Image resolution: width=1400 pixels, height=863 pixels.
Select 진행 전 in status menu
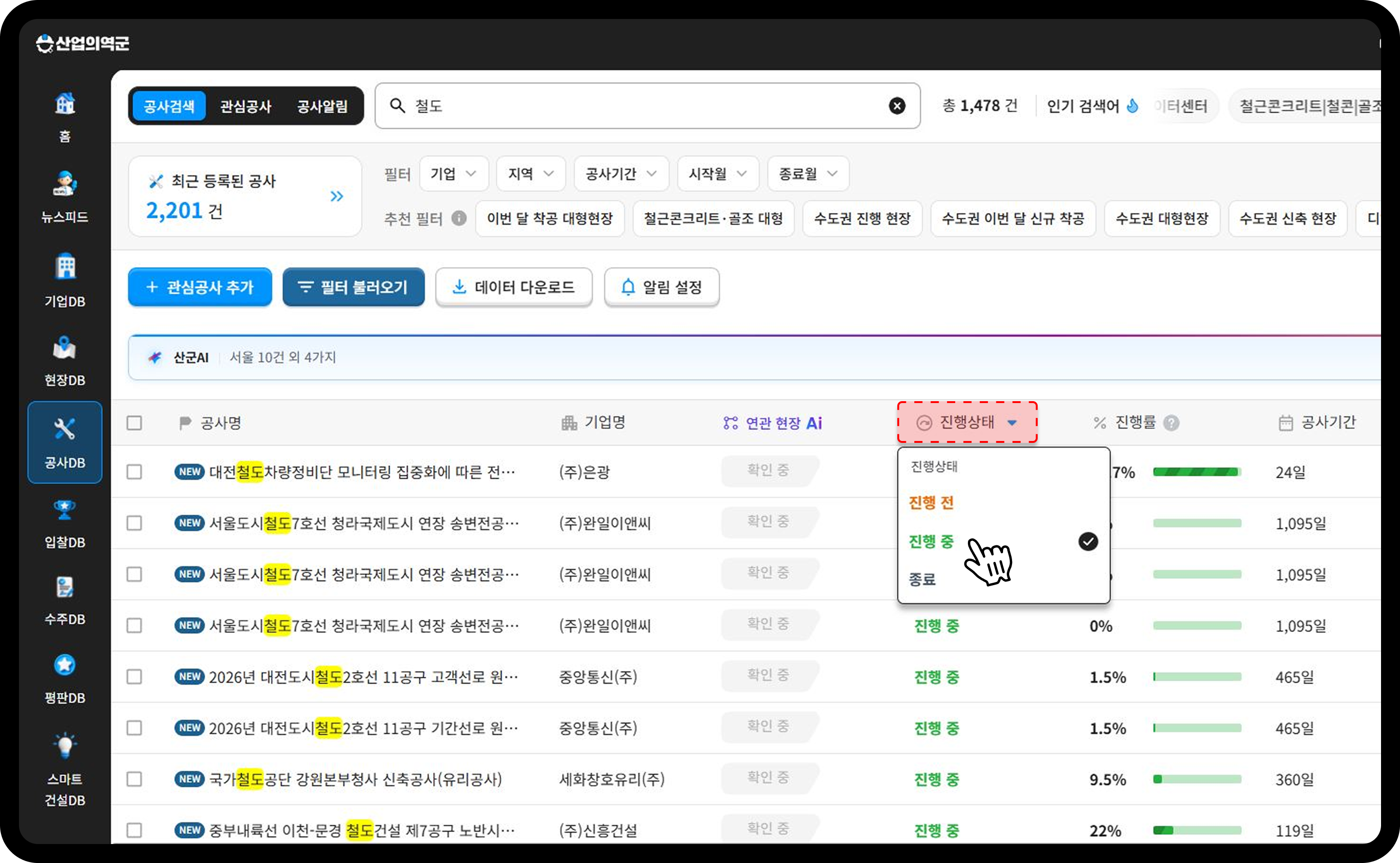[931, 503]
